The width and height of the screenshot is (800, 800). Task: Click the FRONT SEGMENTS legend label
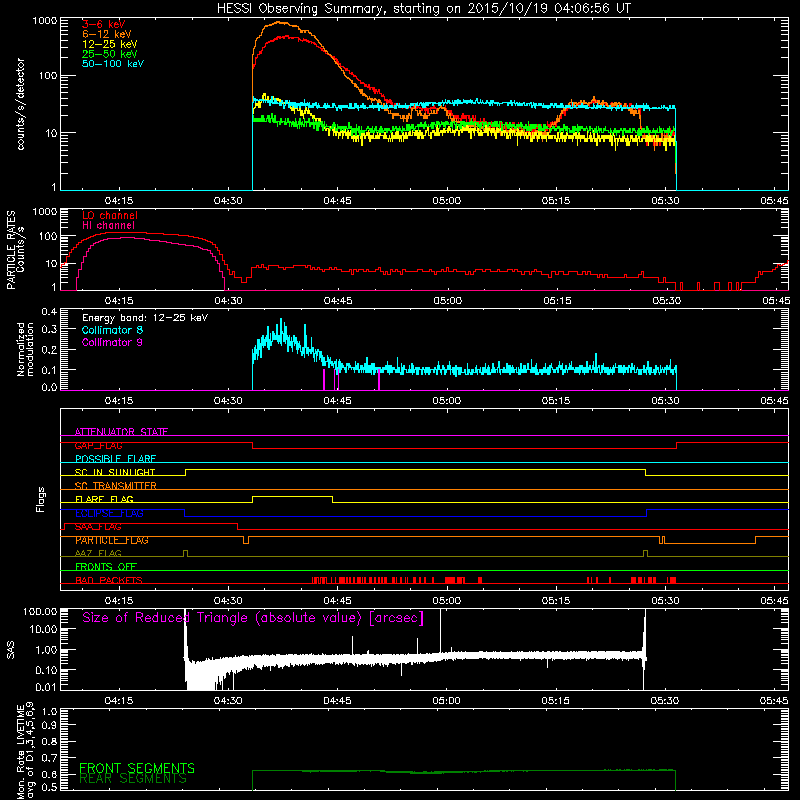(137, 768)
